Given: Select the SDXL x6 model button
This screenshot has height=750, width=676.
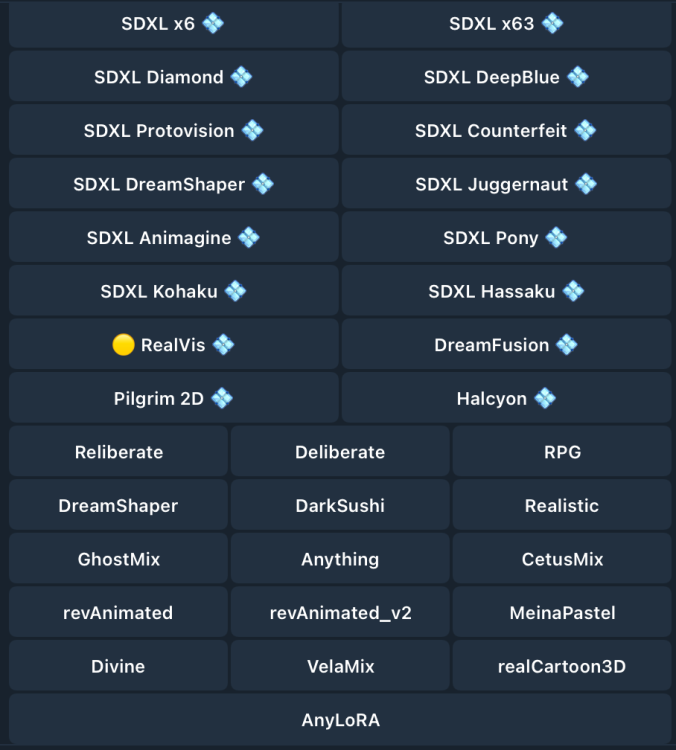Looking at the screenshot, I should click(173, 24).
